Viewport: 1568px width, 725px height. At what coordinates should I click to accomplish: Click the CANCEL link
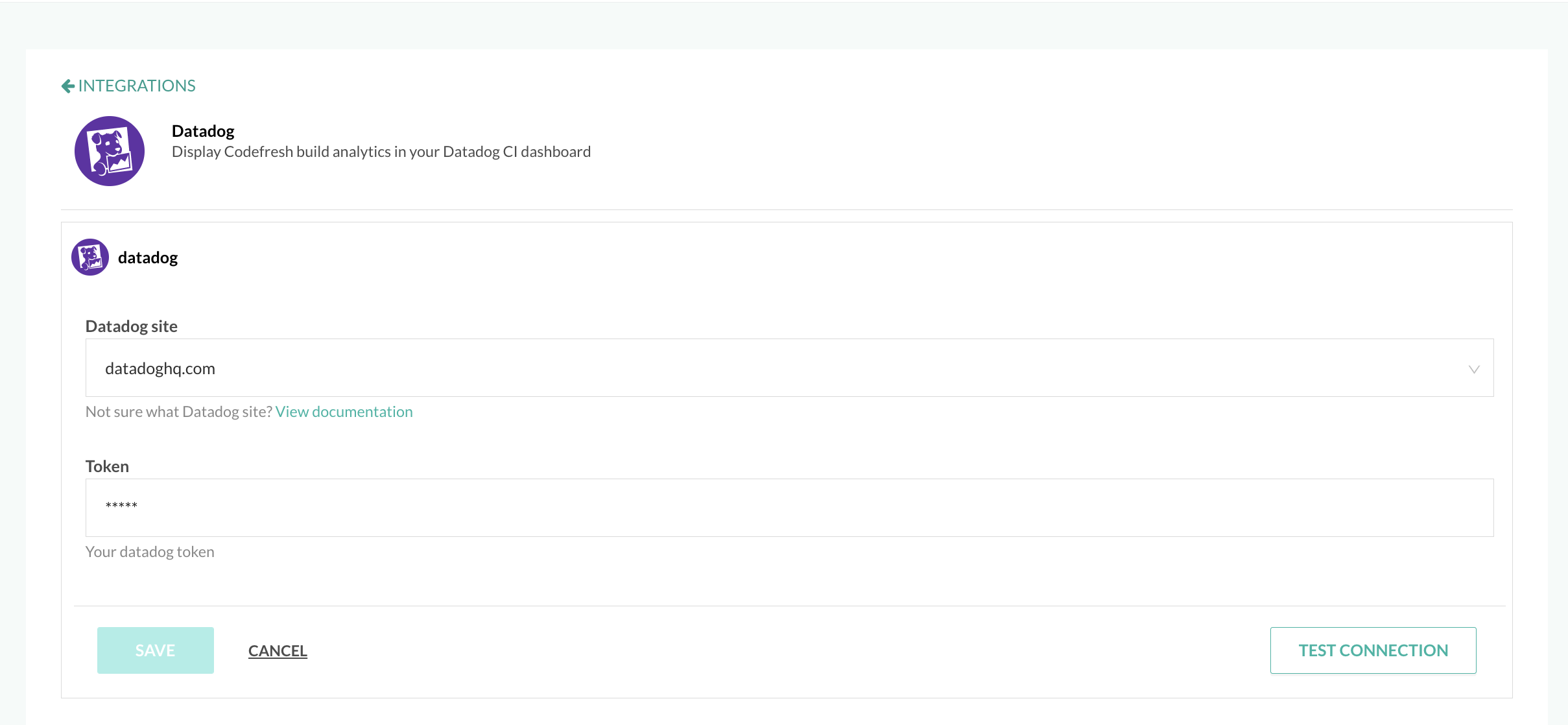(278, 650)
